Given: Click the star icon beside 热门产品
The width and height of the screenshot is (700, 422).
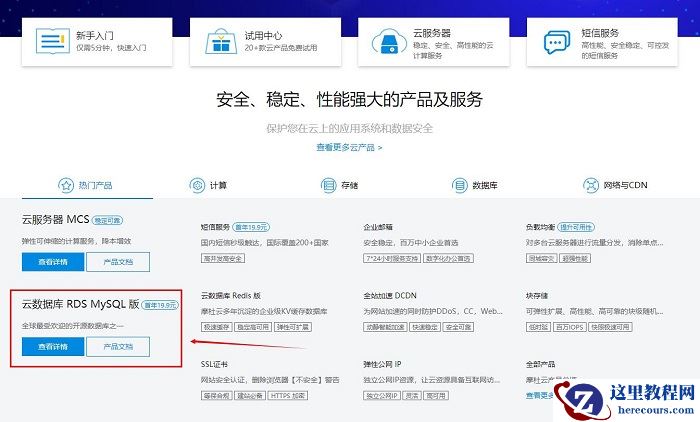Looking at the screenshot, I should [66, 185].
